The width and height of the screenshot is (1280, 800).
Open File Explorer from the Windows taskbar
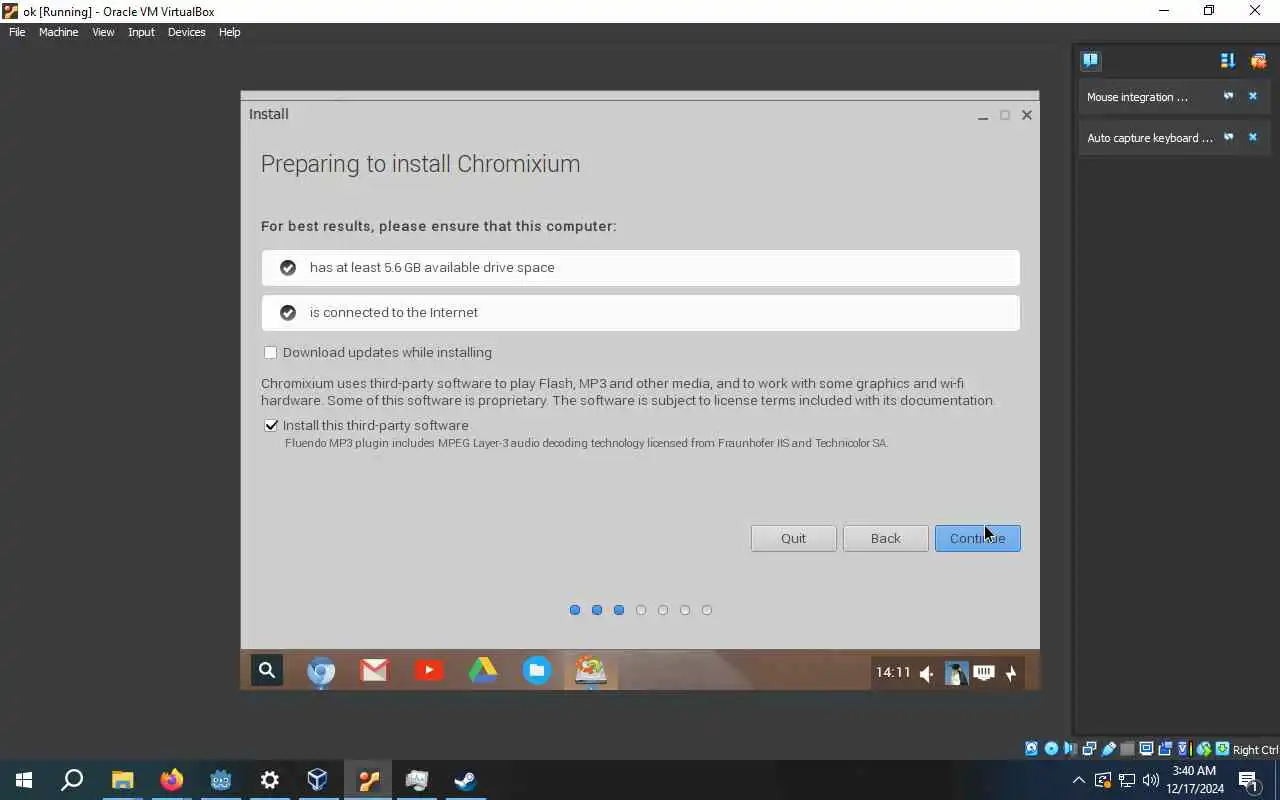click(x=122, y=780)
